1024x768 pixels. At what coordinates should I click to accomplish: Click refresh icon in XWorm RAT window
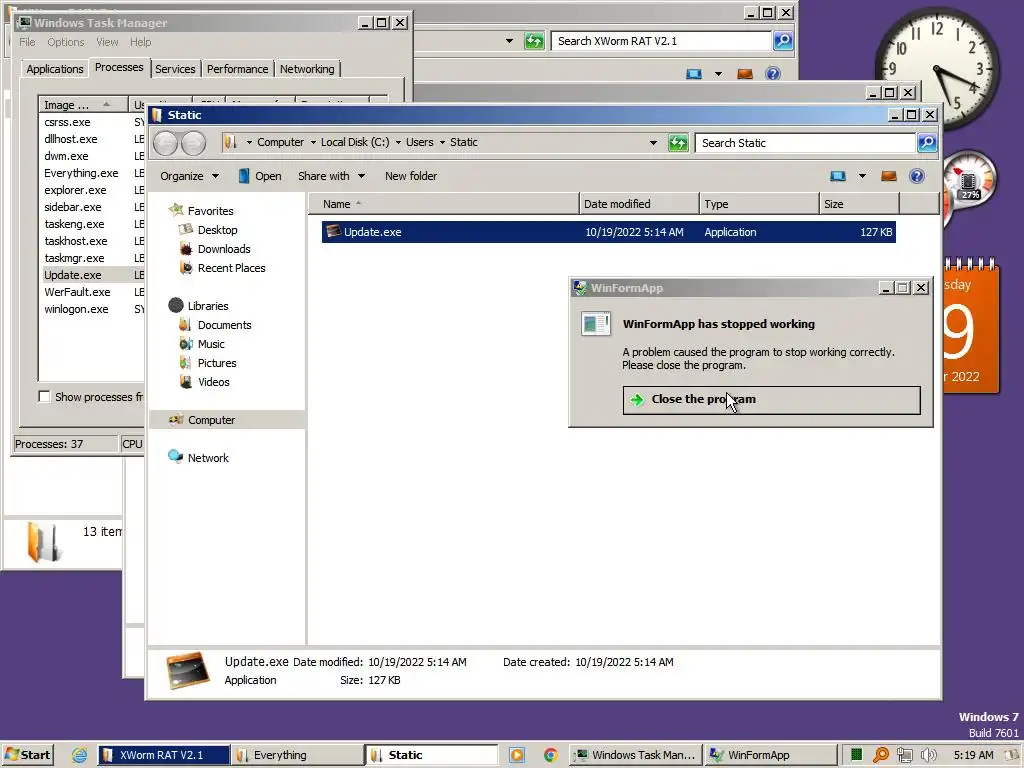[x=534, y=41]
